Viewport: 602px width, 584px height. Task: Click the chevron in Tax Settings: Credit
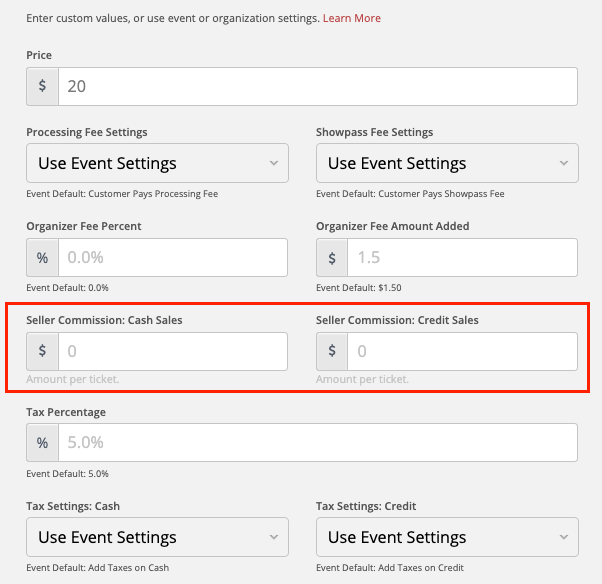pyautogui.click(x=564, y=537)
